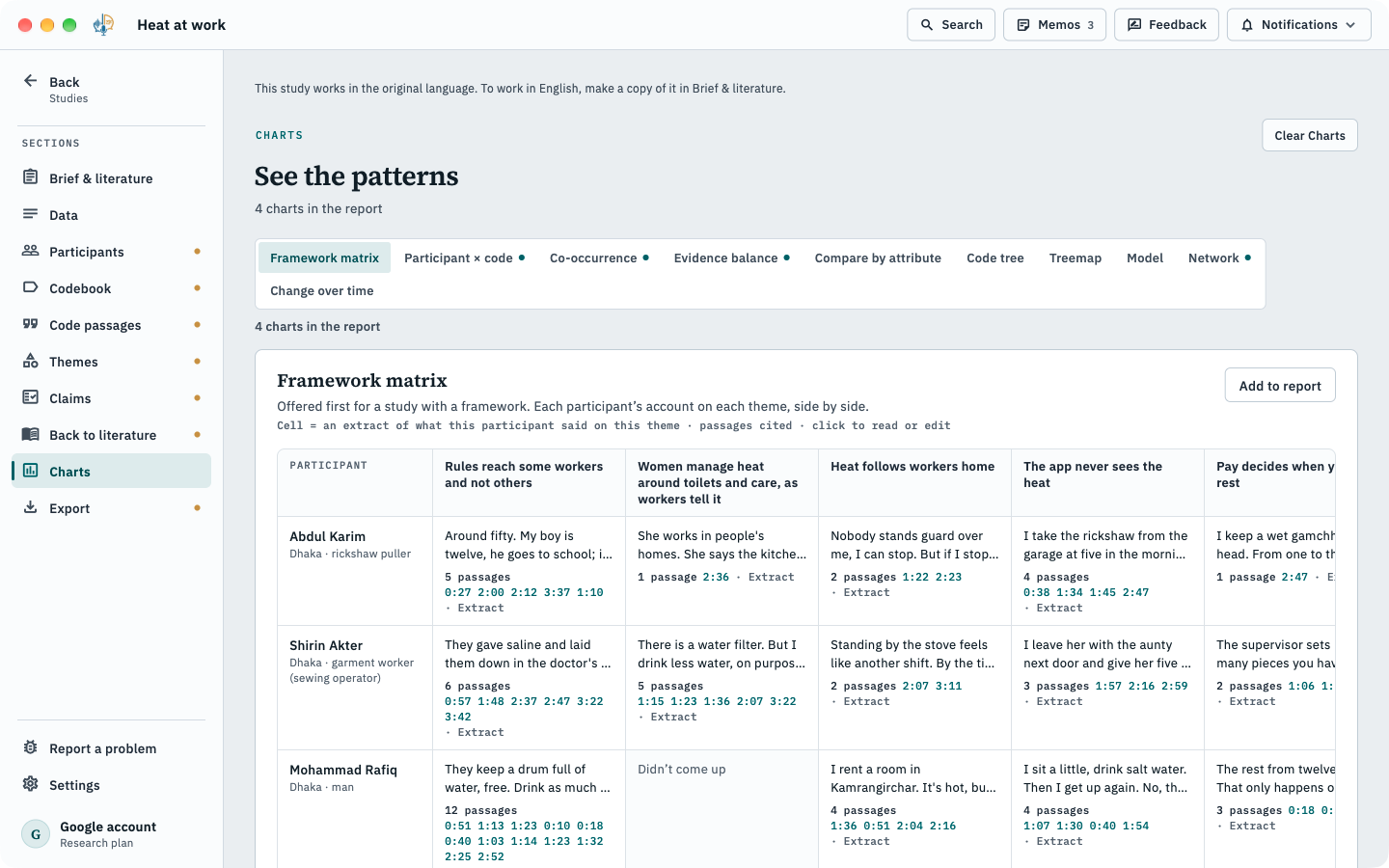
Task: Click the Search button in top bar
Action: click(951, 25)
